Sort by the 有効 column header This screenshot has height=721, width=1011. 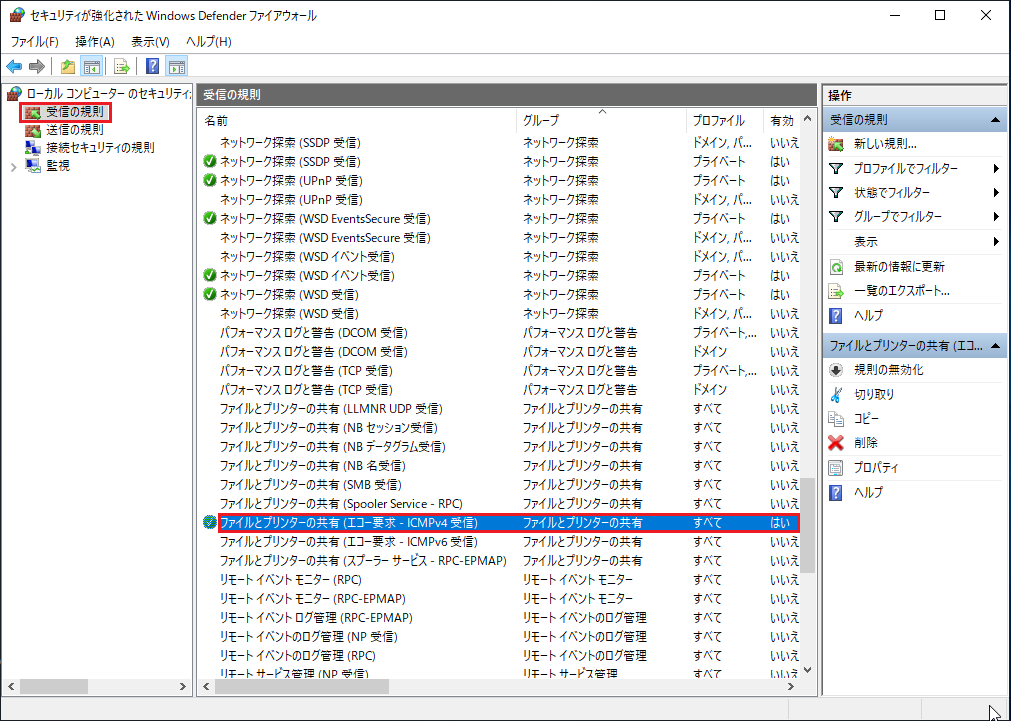(x=781, y=120)
